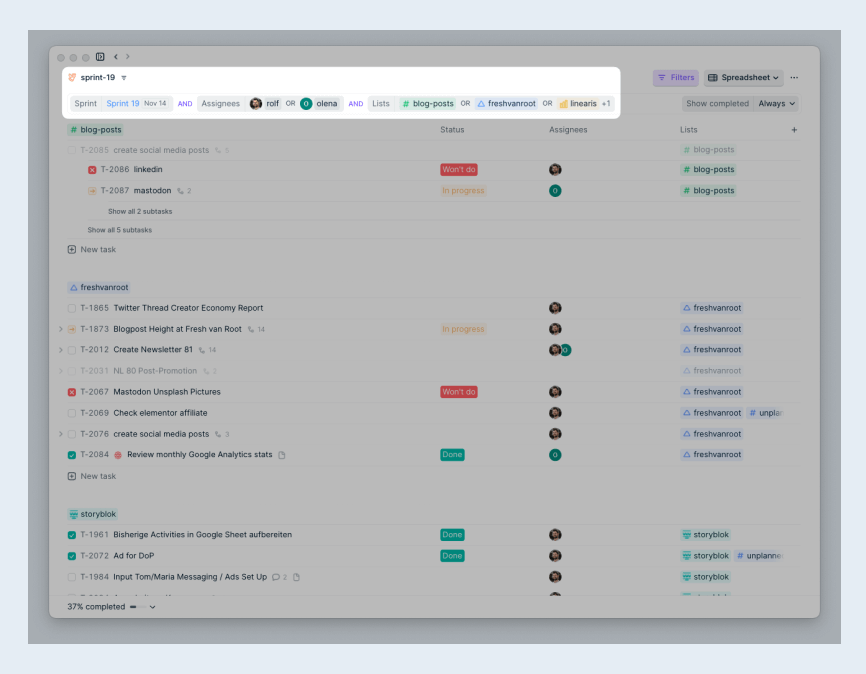Image resolution: width=866 pixels, height=674 pixels.
Task: Expand the 37% completed progress chevron
Action: [x=152, y=607]
